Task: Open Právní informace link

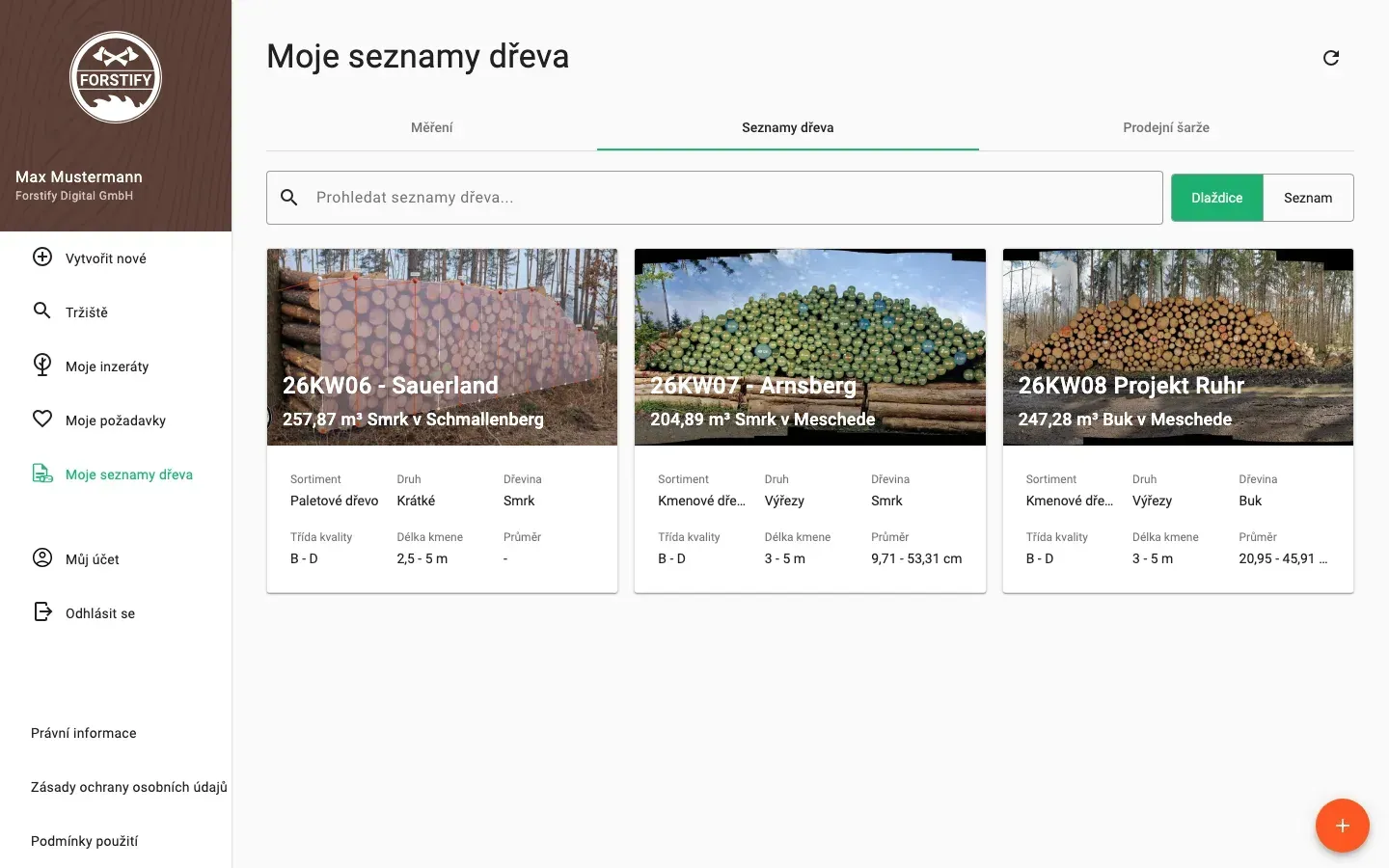Action: [84, 733]
